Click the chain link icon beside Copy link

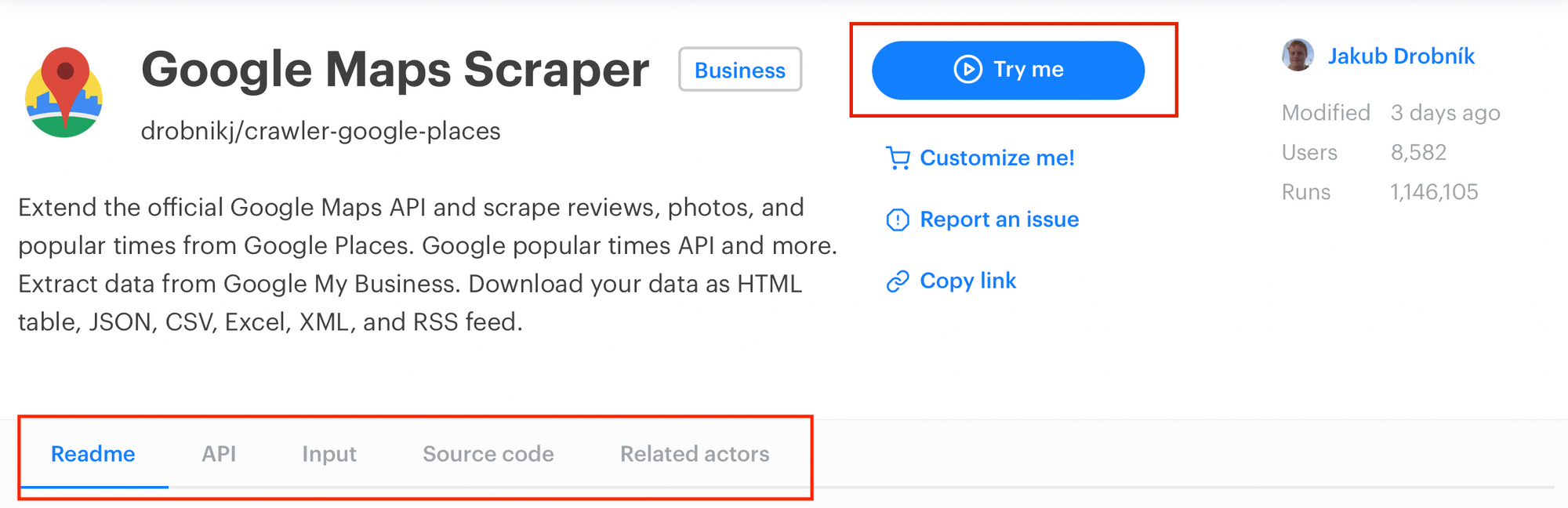(x=898, y=281)
